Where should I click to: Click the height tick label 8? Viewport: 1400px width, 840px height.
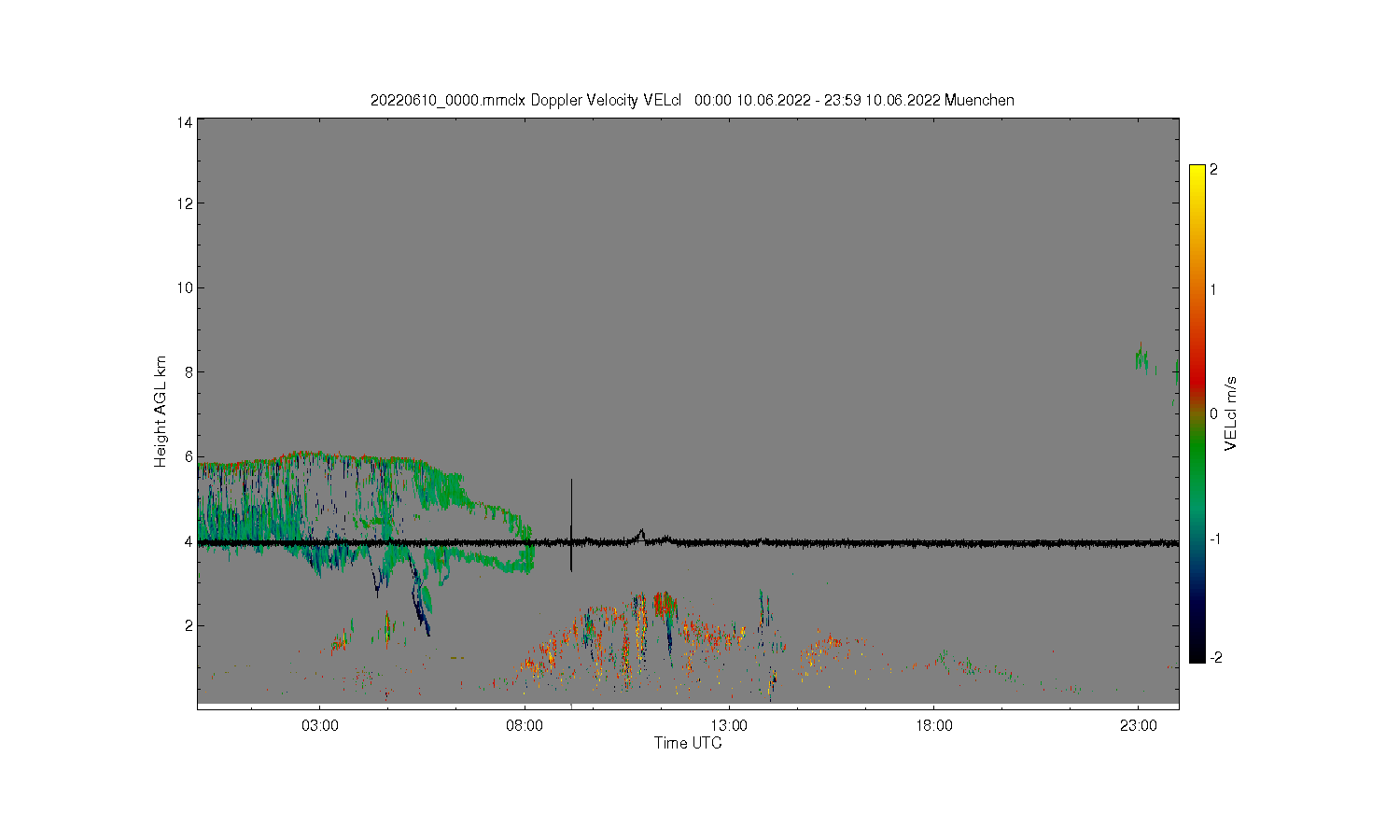pyautogui.click(x=189, y=371)
